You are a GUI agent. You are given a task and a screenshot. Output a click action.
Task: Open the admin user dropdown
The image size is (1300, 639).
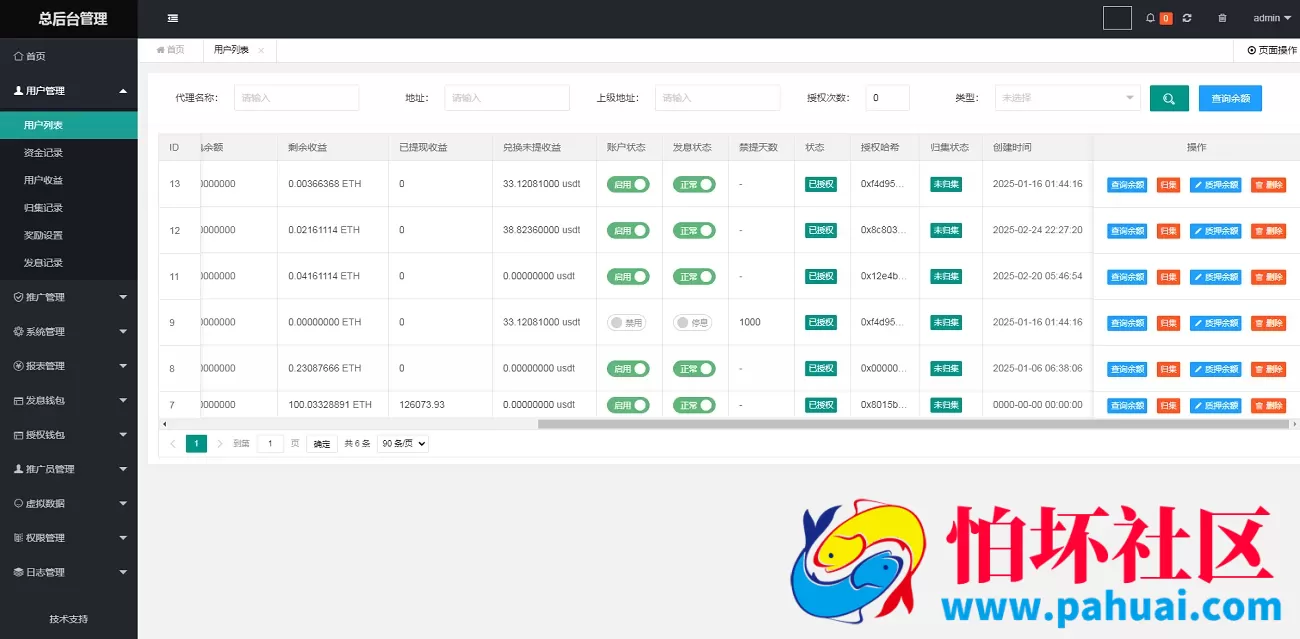1272,18
